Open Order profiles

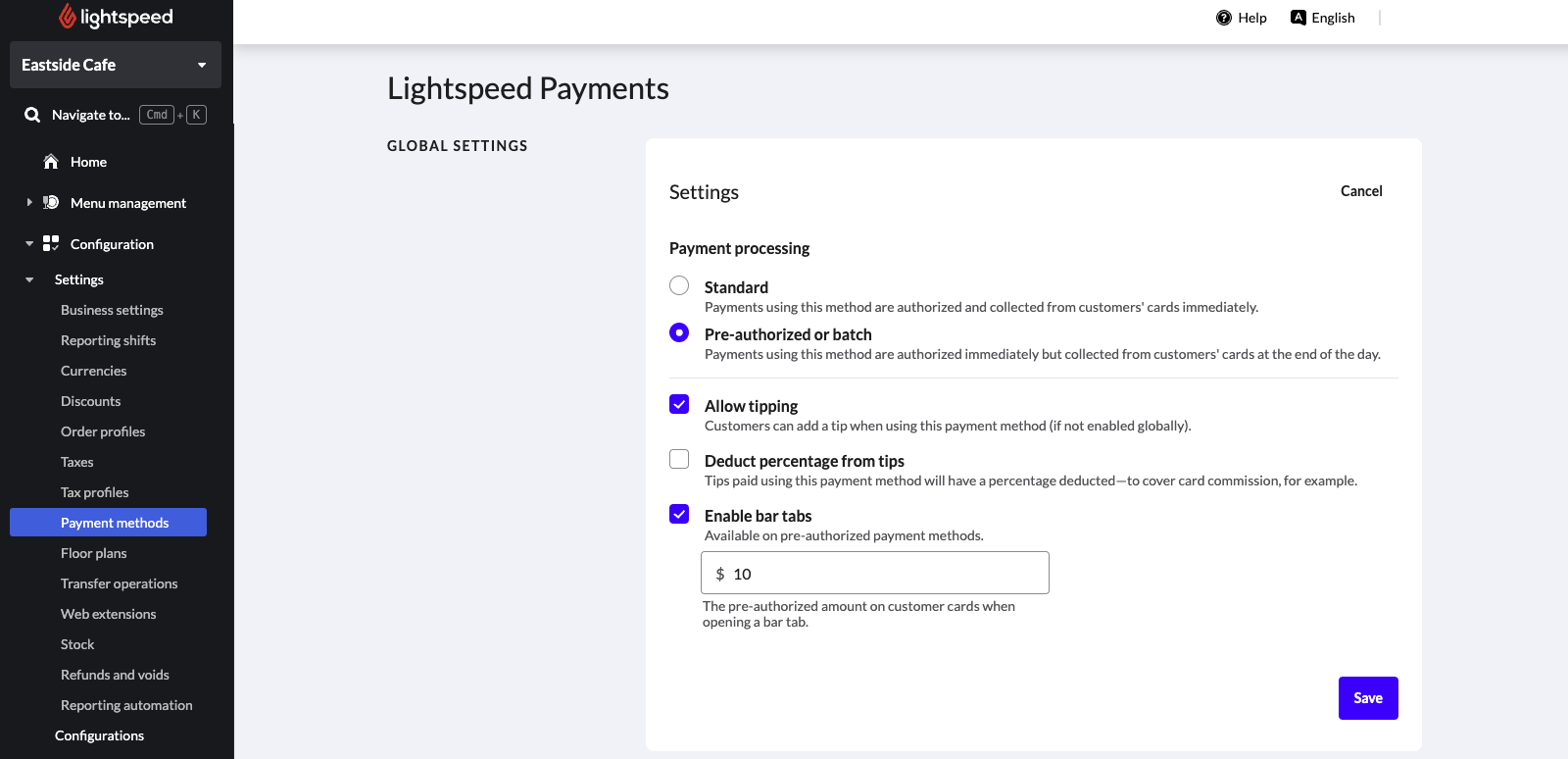tap(103, 431)
